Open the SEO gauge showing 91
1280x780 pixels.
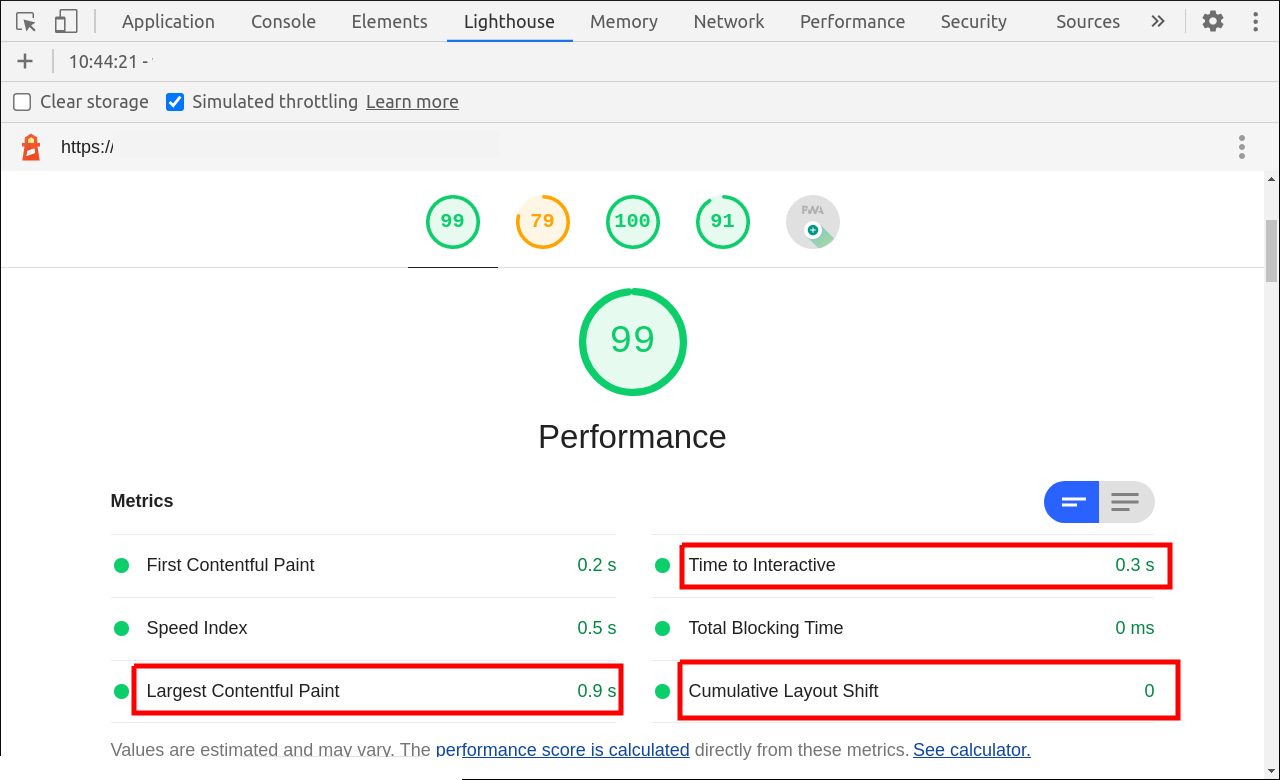coord(722,221)
